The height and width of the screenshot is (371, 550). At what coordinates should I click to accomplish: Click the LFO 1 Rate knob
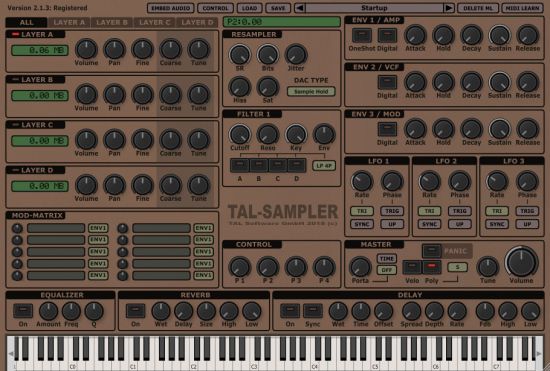click(362, 181)
